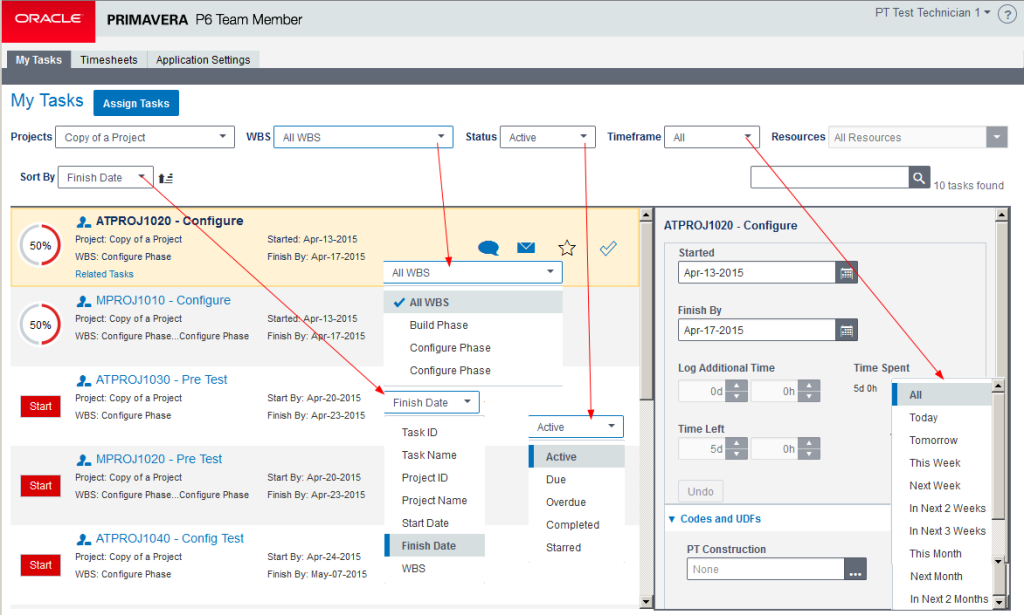Switch to the Timesheets tab
The image size is (1024, 615).
click(108, 59)
